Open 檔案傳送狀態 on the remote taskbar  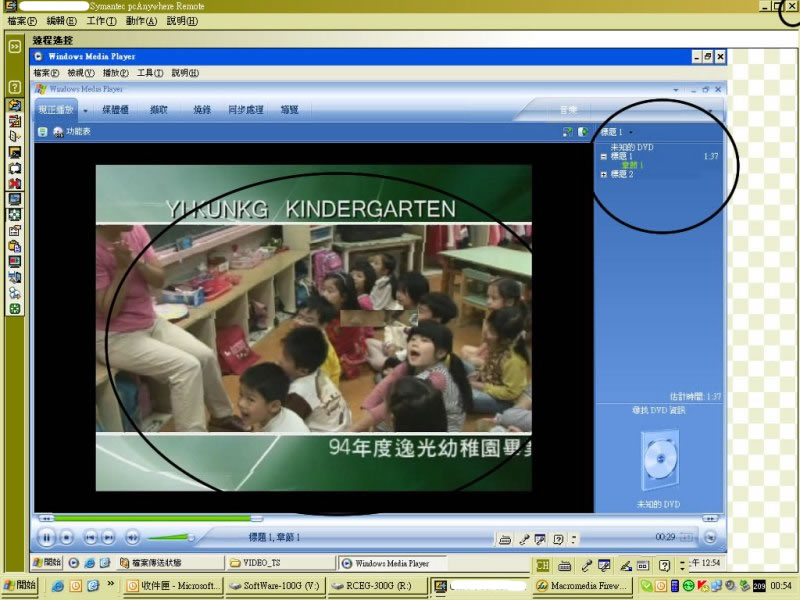169,563
